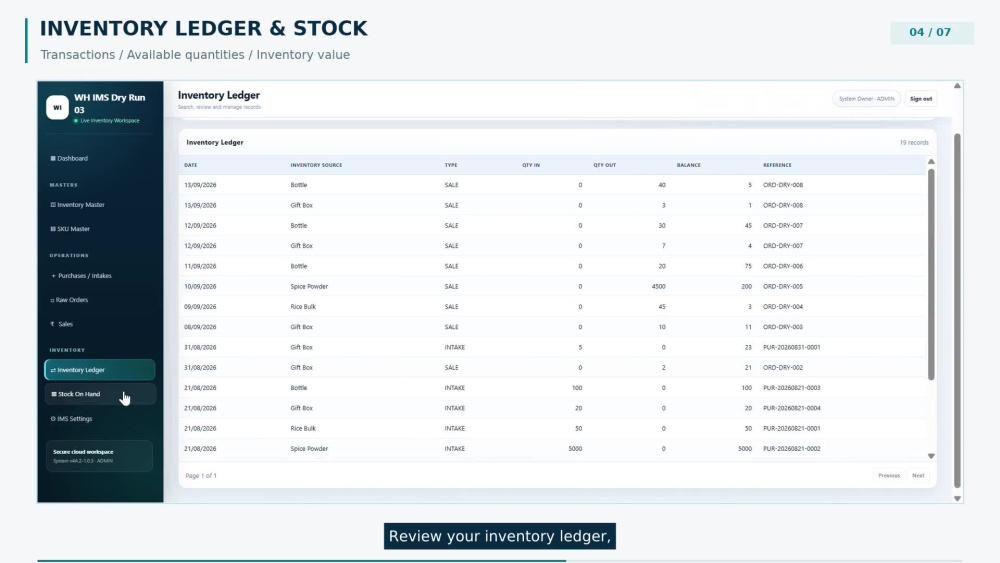Click the DATE column header

tap(191, 165)
